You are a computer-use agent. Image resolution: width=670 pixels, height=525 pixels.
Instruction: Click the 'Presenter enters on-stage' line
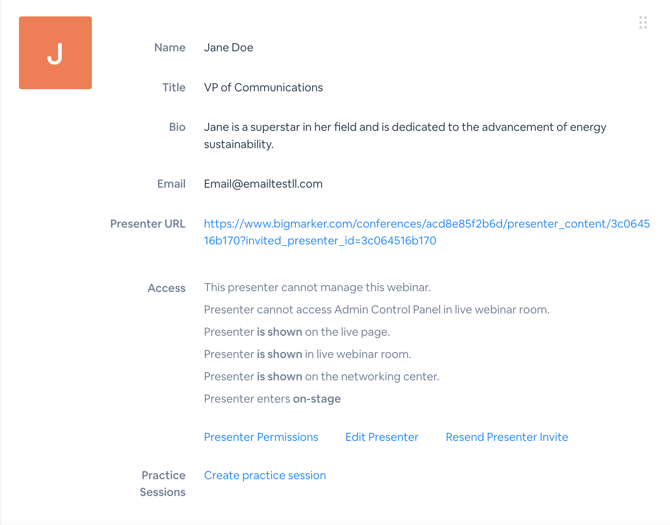[272, 398]
